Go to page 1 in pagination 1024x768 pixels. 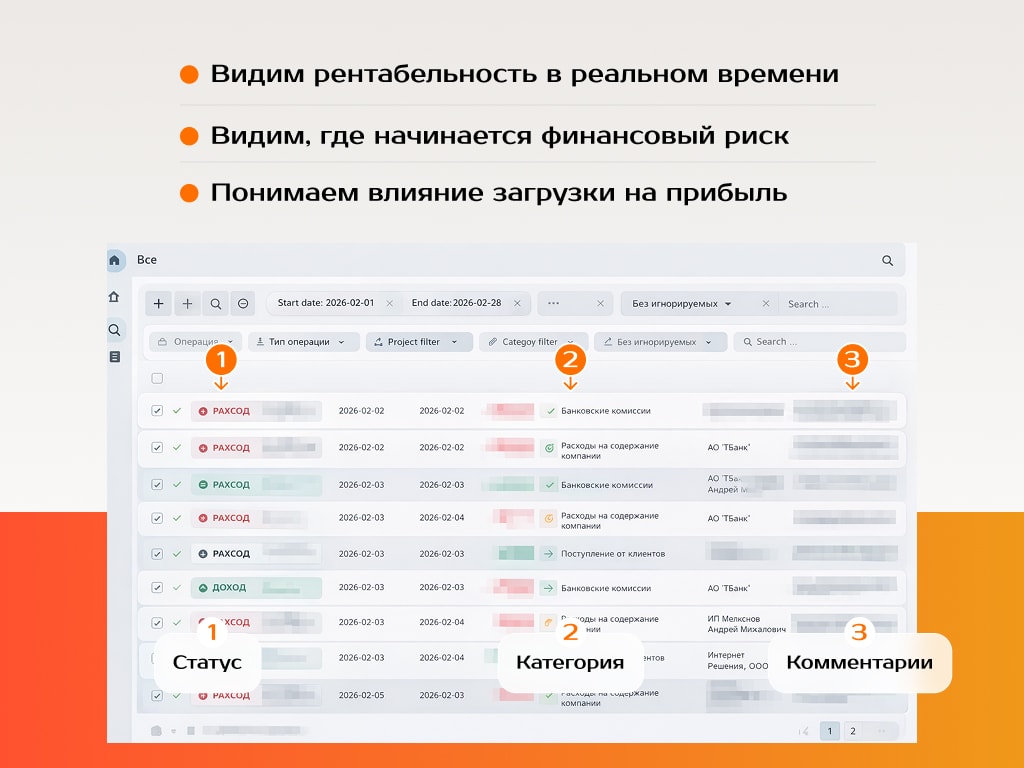point(829,731)
